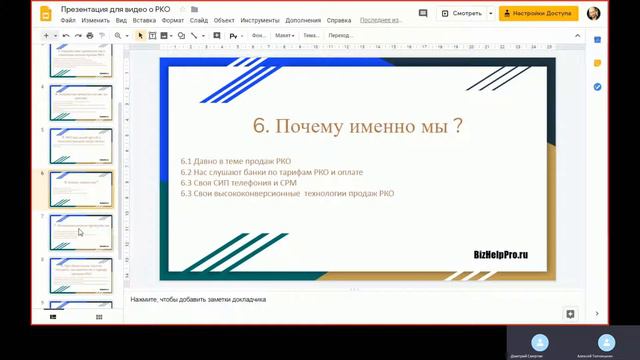
Task: Select slide 5 thumbnail
Action: (x=81, y=146)
